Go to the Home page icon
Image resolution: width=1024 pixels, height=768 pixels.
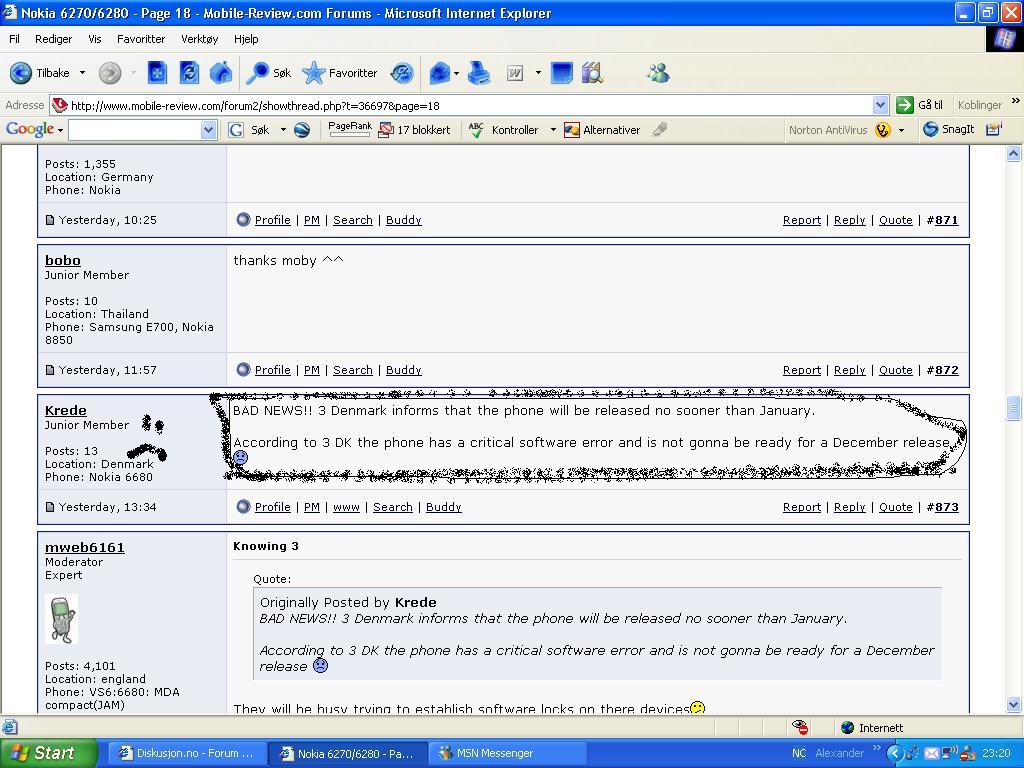pyautogui.click(x=221, y=73)
